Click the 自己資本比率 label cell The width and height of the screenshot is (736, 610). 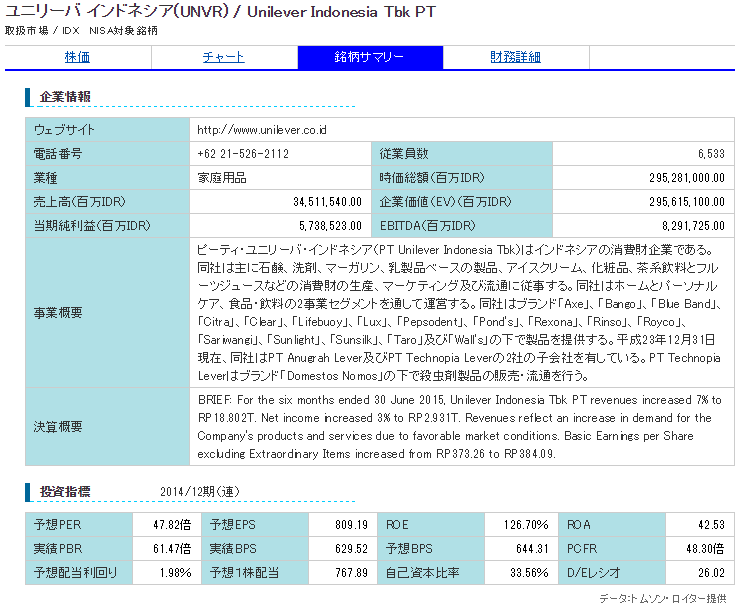coord(430,572)
